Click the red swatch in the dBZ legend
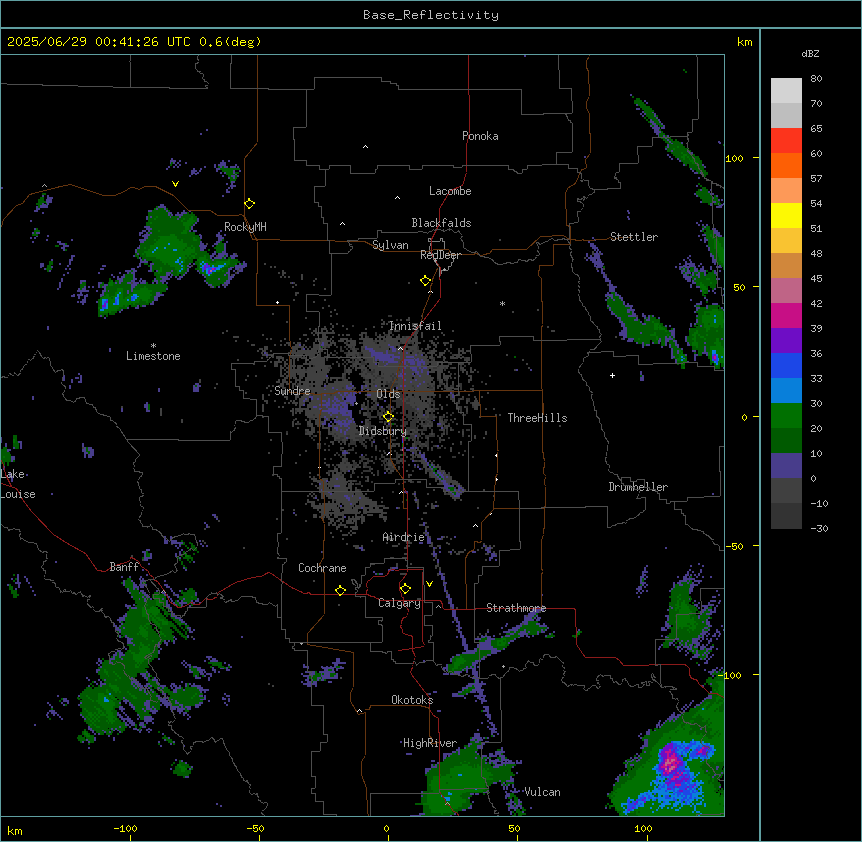Screen dimensions: 862x842 786,140
